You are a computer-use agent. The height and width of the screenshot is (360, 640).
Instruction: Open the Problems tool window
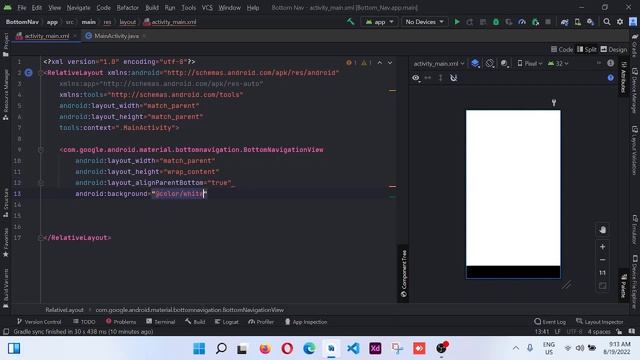click(x=121, y=322)
